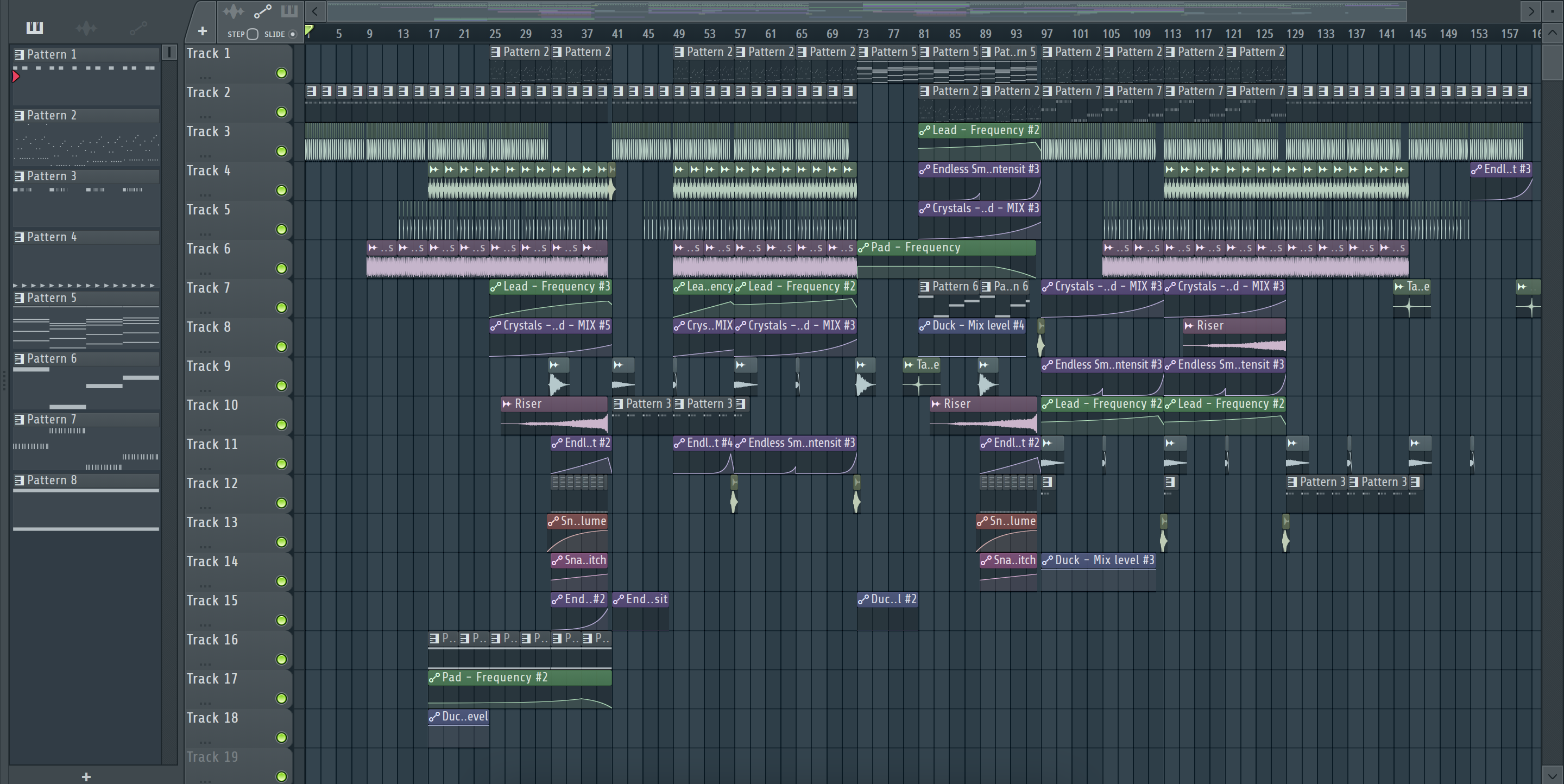Click the red play marker under Pattern 1
The height and width of the screenshot is (784, 1564).
16,77
